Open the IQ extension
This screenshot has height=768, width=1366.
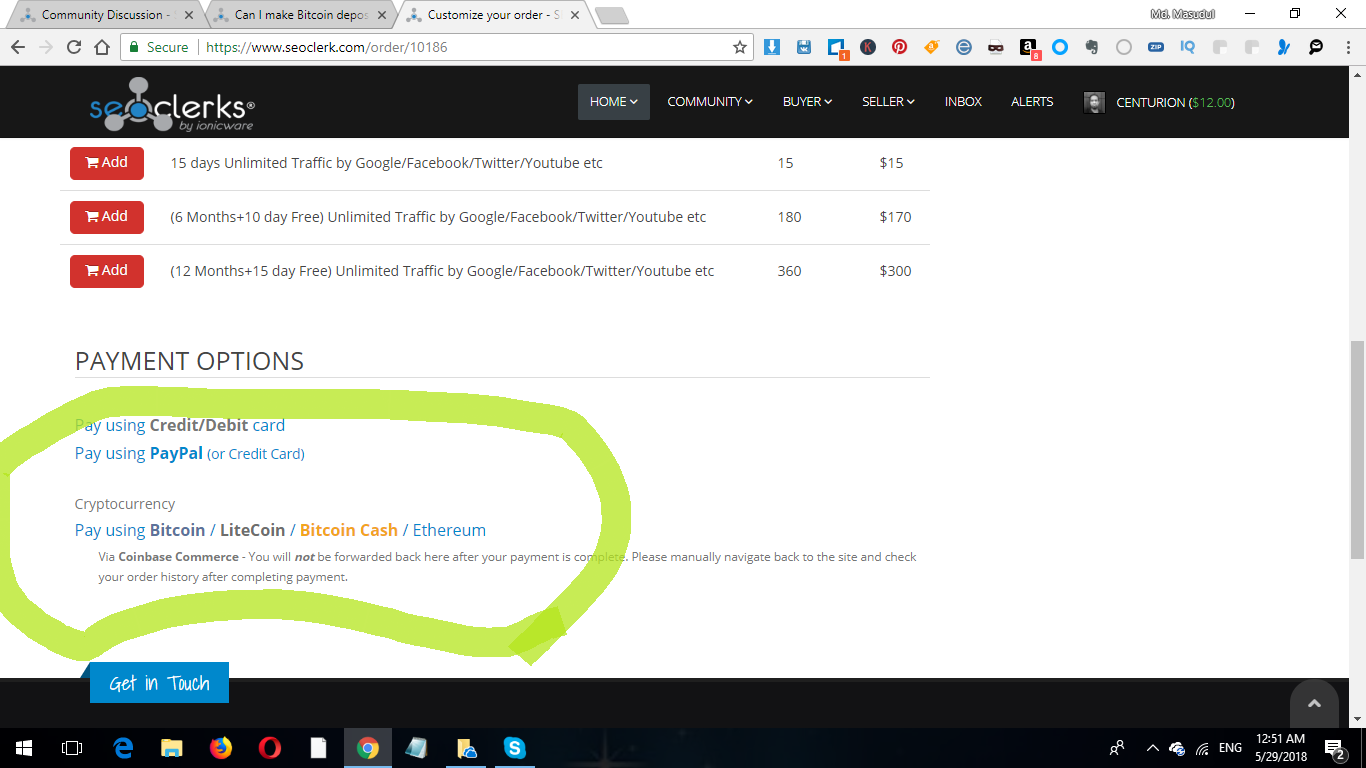tap(1188, 47)
